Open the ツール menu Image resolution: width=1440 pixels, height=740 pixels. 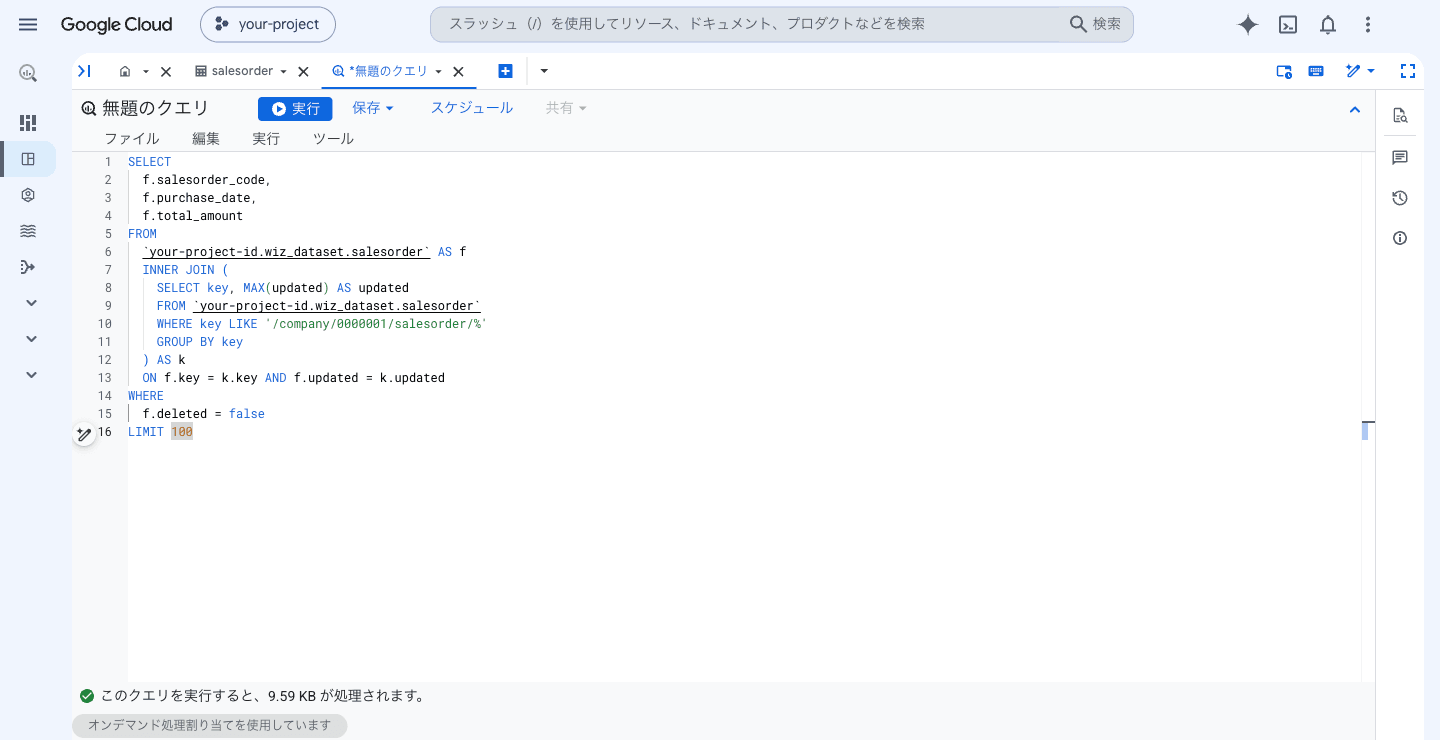tap(333, 139)
